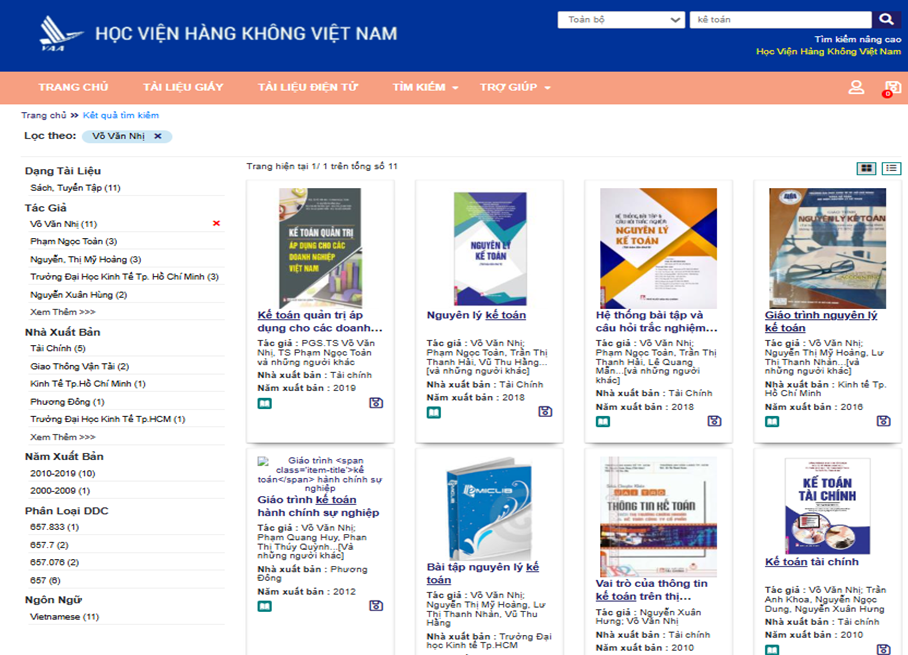The height and width of the screenshot is (655, 908).
Task: Click Học Viện Hàng Không Việt Nam yellow link
Action: click(x=828, y=52)
